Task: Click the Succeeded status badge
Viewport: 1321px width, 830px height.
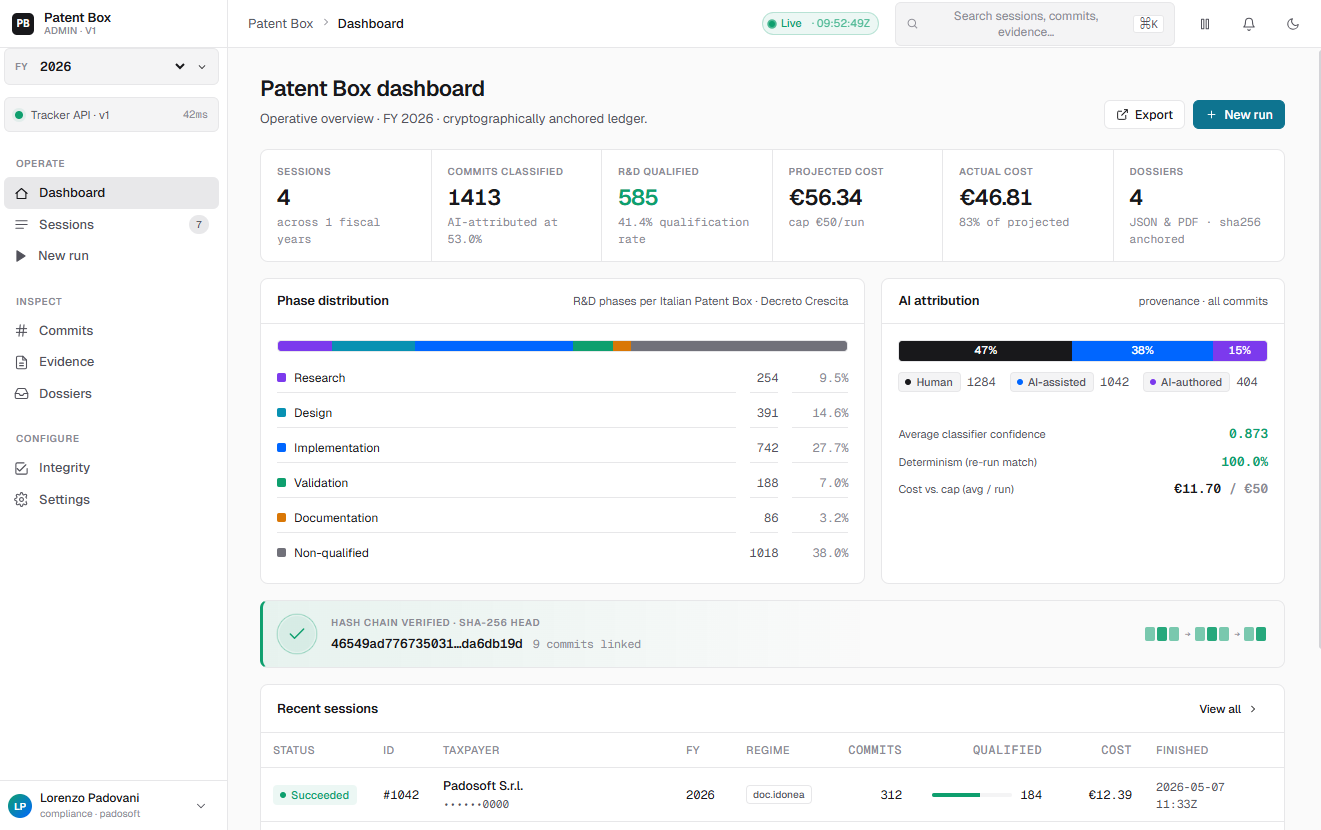Action: click(x=315, y=795)
